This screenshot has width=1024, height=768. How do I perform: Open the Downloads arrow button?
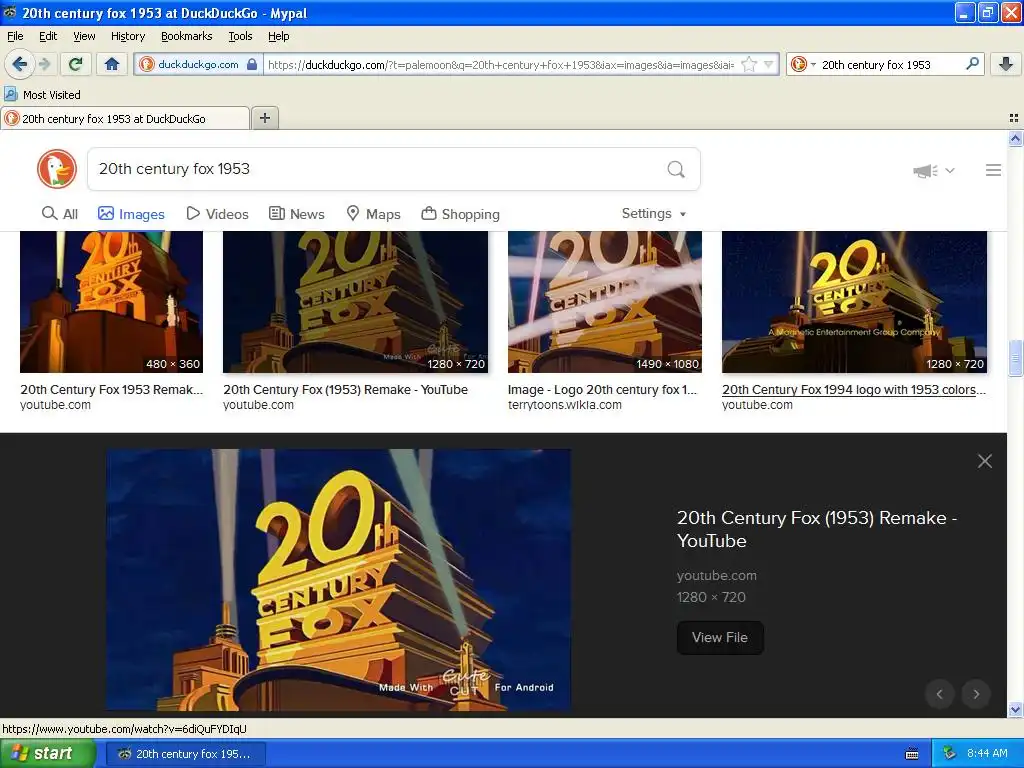(x=1006, y=64)
